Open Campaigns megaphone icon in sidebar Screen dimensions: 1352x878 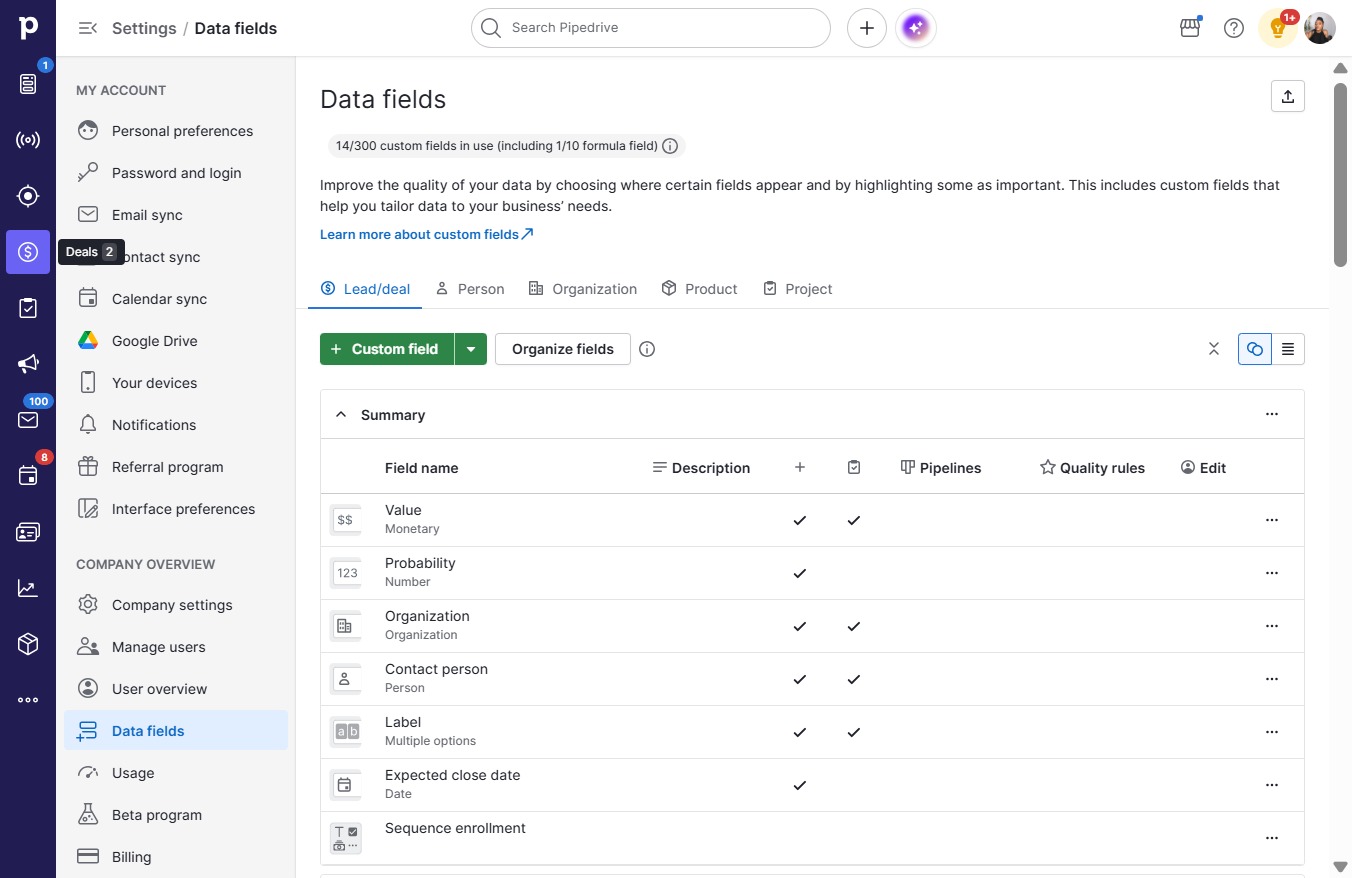[x=28, y=364]
